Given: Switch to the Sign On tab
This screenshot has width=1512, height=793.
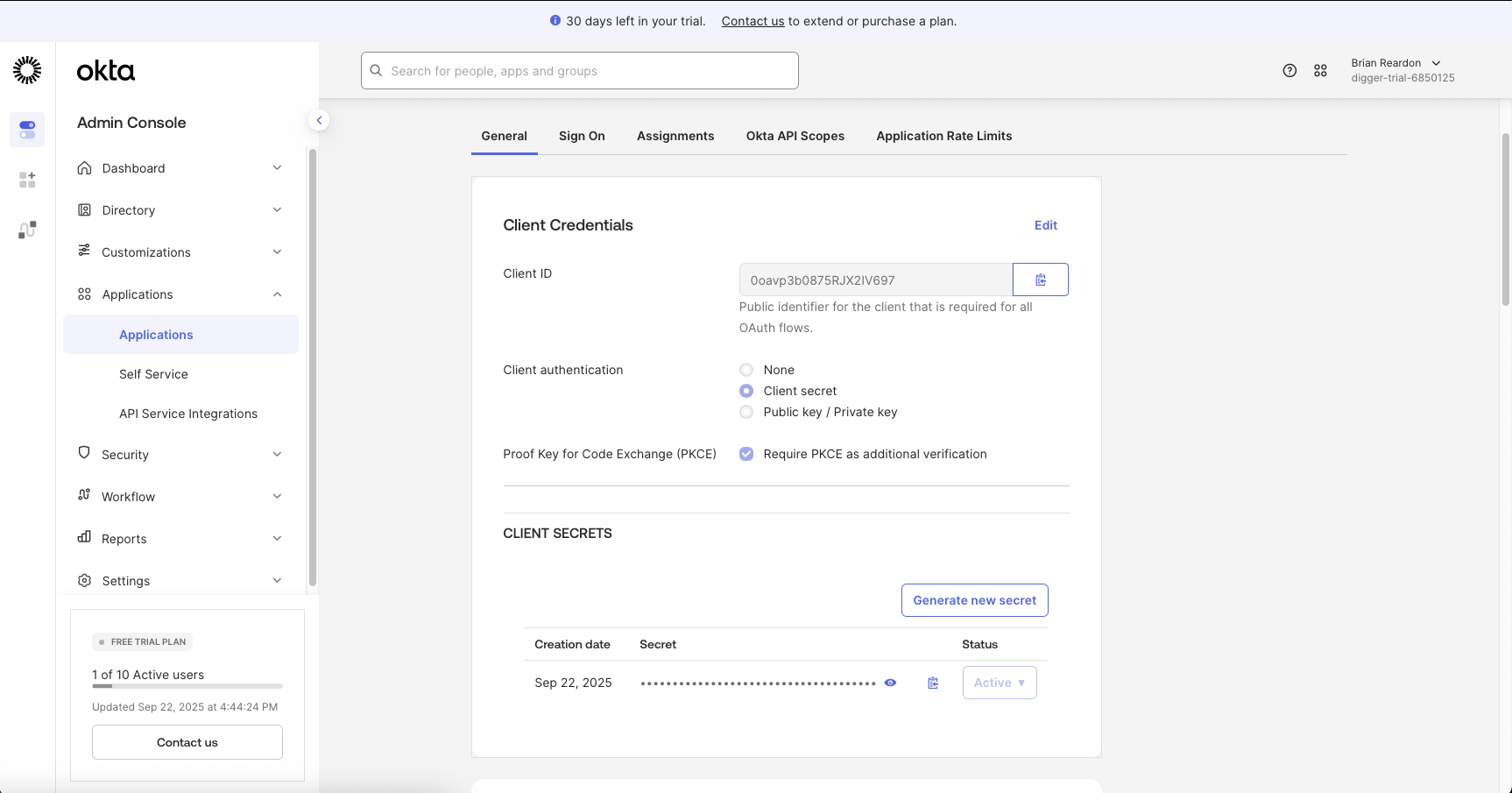Looking at the screenshot, I should (582, 136).
